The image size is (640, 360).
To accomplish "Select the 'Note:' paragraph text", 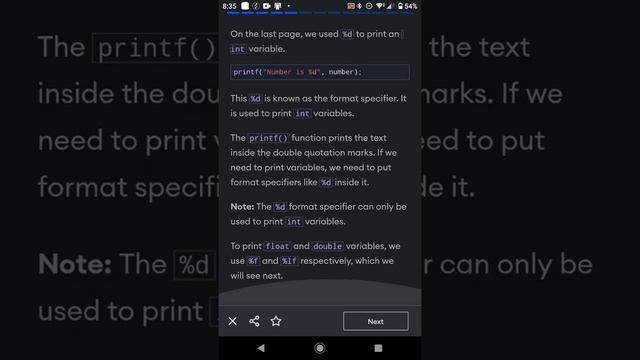I will pos(318,214).
